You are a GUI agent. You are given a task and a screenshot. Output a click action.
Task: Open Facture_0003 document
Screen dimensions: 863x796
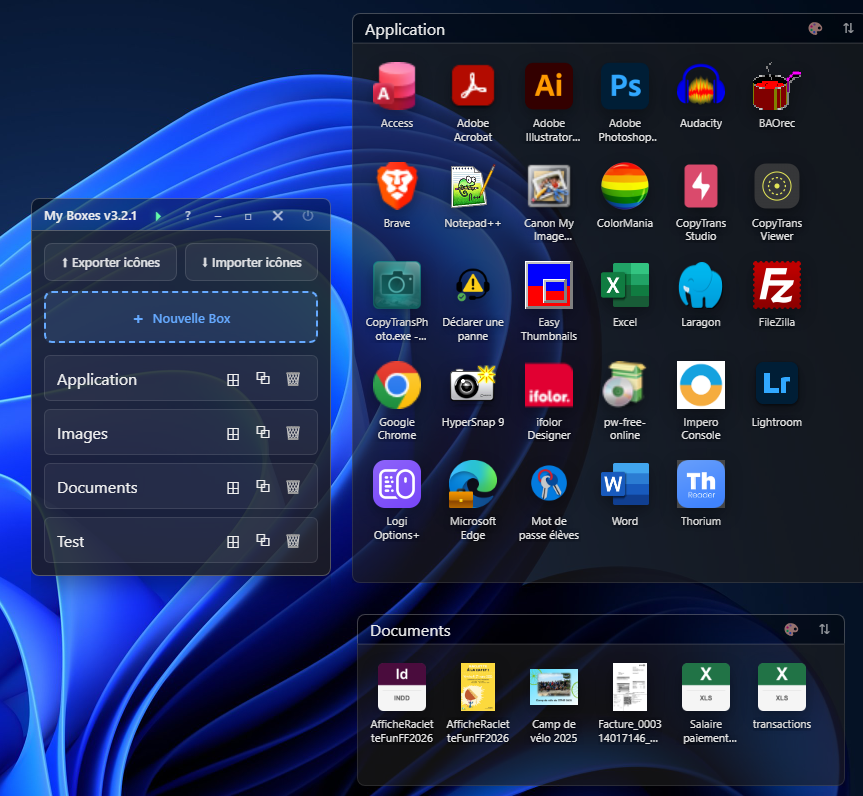point(630,686)
